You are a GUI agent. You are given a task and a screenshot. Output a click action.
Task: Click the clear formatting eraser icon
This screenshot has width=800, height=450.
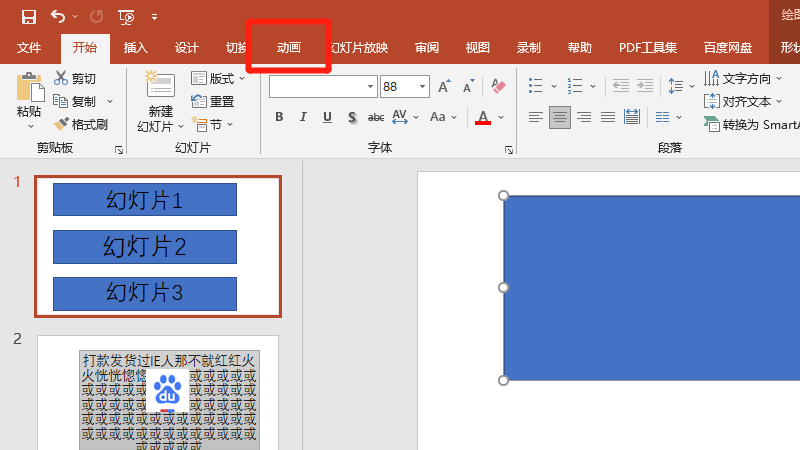[498, 87]
